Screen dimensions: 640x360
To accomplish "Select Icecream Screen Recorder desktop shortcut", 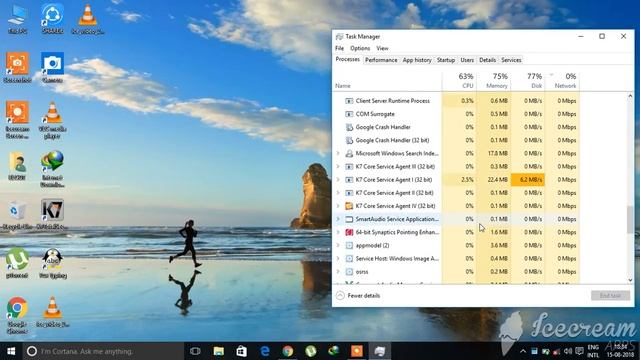I will [x=17, y=120].
